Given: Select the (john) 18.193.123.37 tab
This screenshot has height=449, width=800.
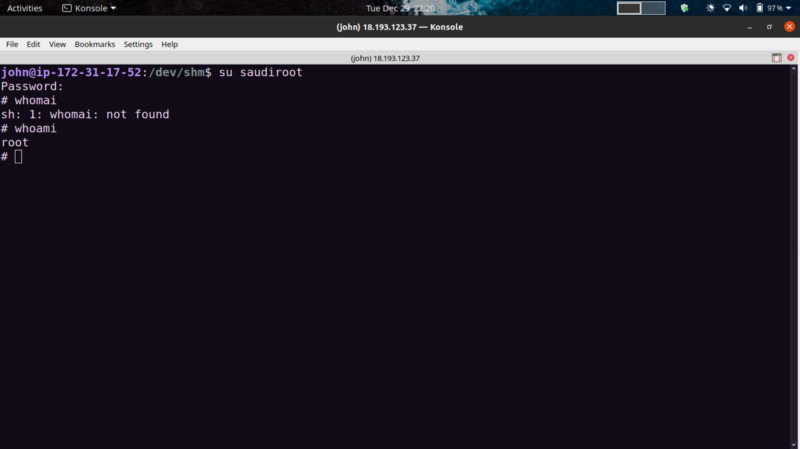Looking at the screenshot, I should coord(385,58).
